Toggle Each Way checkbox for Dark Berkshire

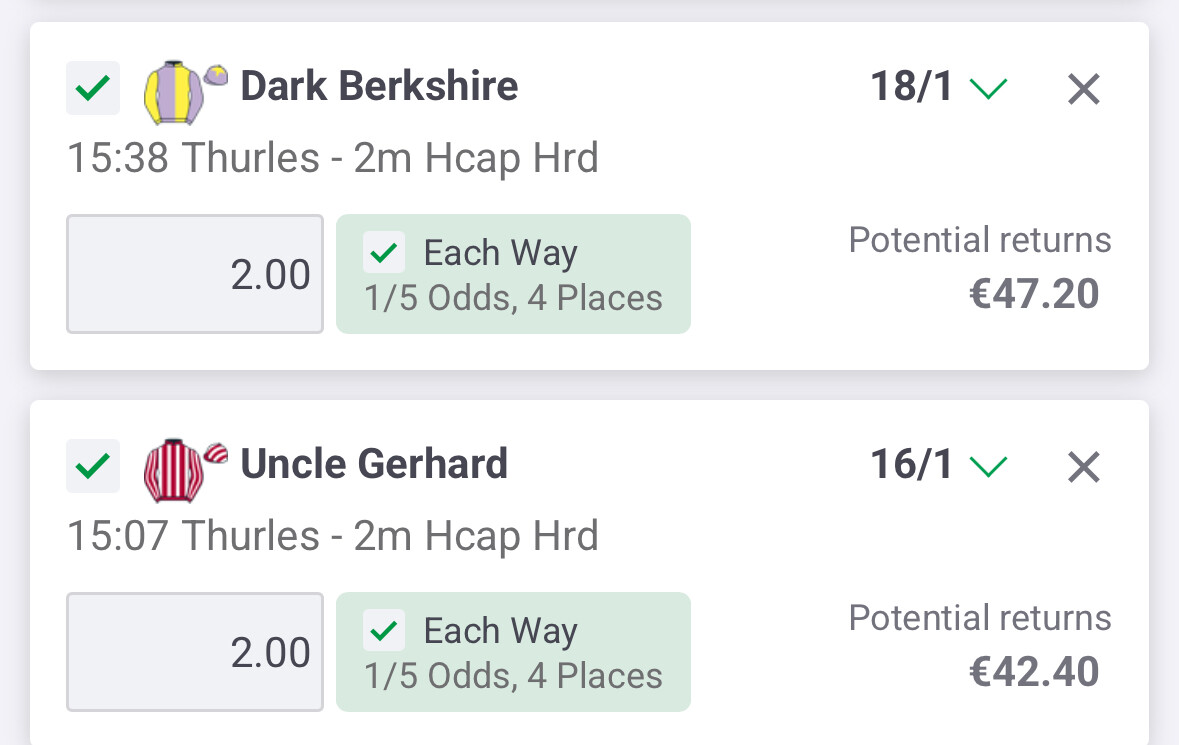pos(385,254)
